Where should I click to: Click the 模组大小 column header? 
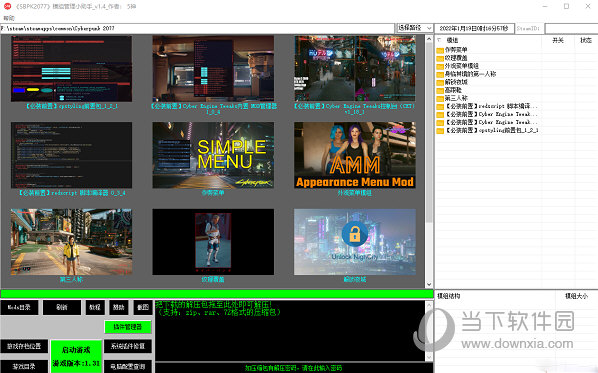[576, 296]
